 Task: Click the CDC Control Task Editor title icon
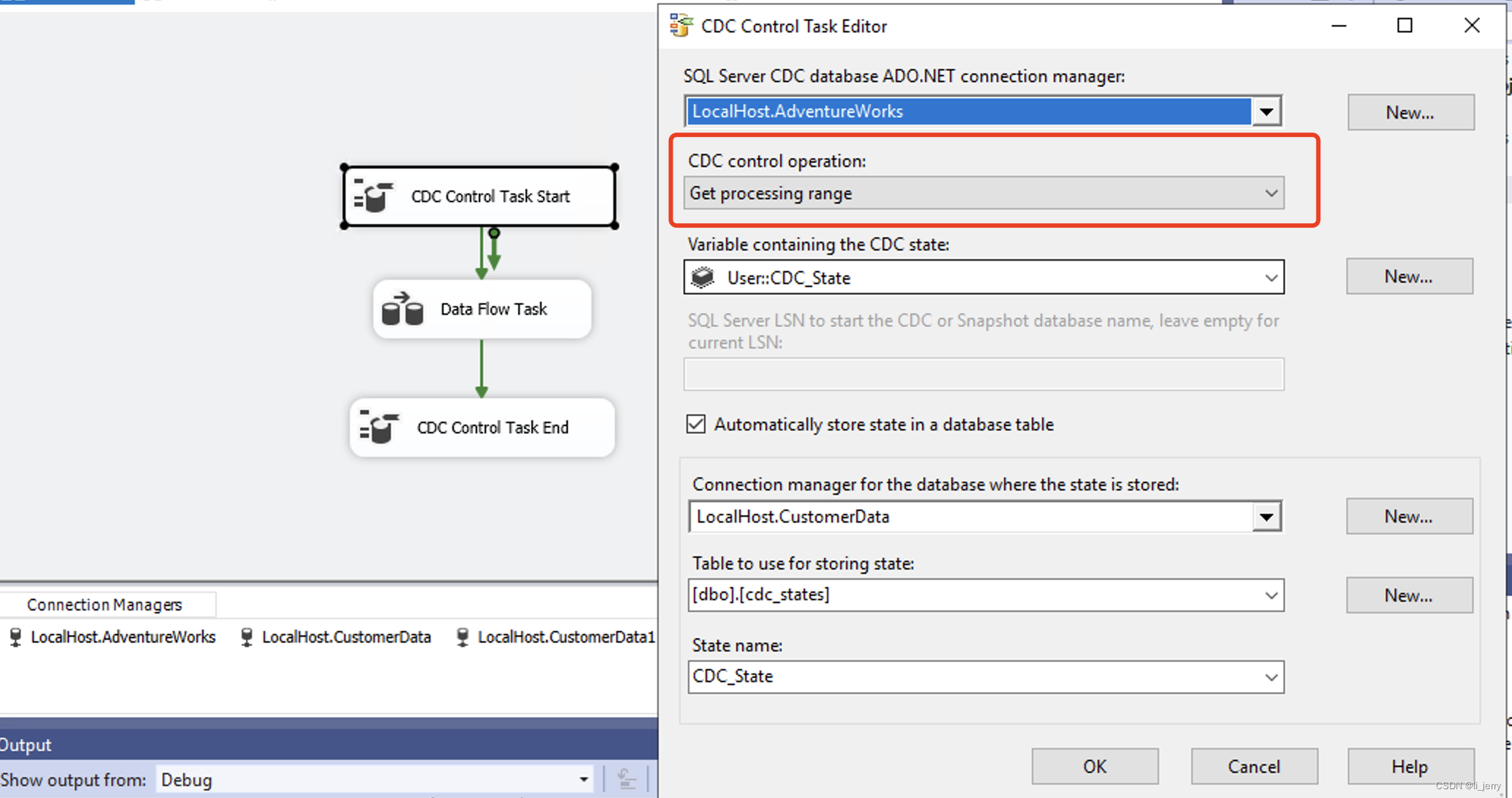coord(681,26)
